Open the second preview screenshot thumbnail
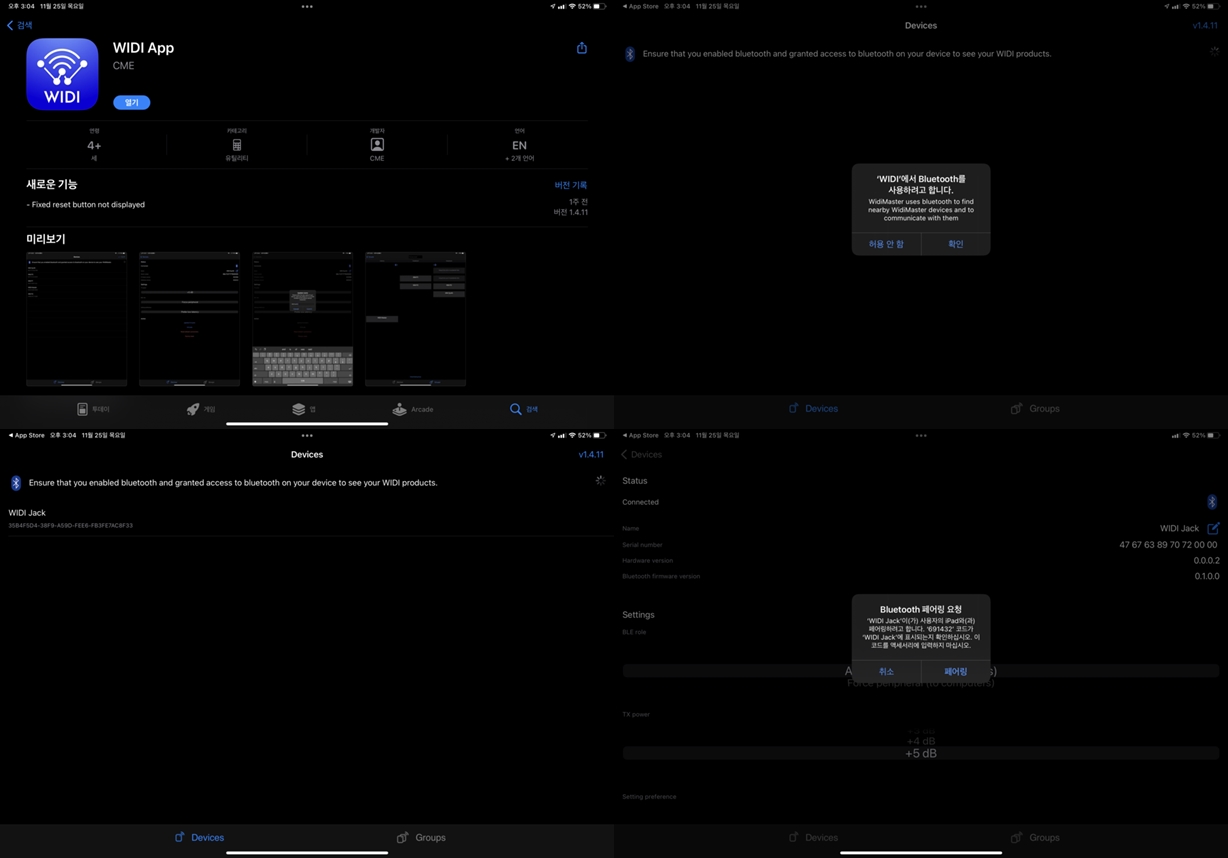 click(189, 319)
